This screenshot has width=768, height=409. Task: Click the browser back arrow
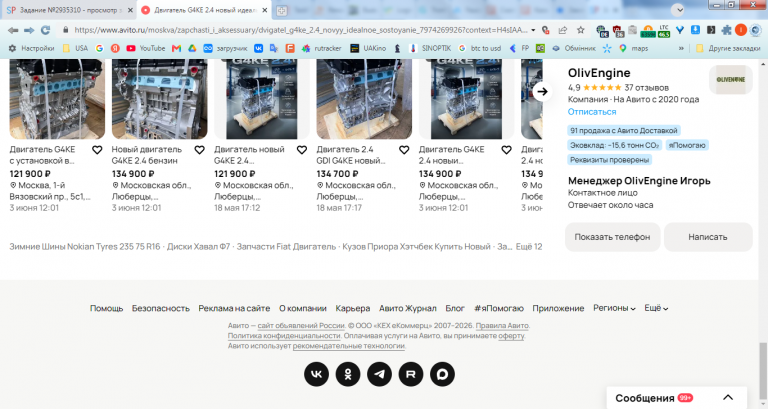13,30
